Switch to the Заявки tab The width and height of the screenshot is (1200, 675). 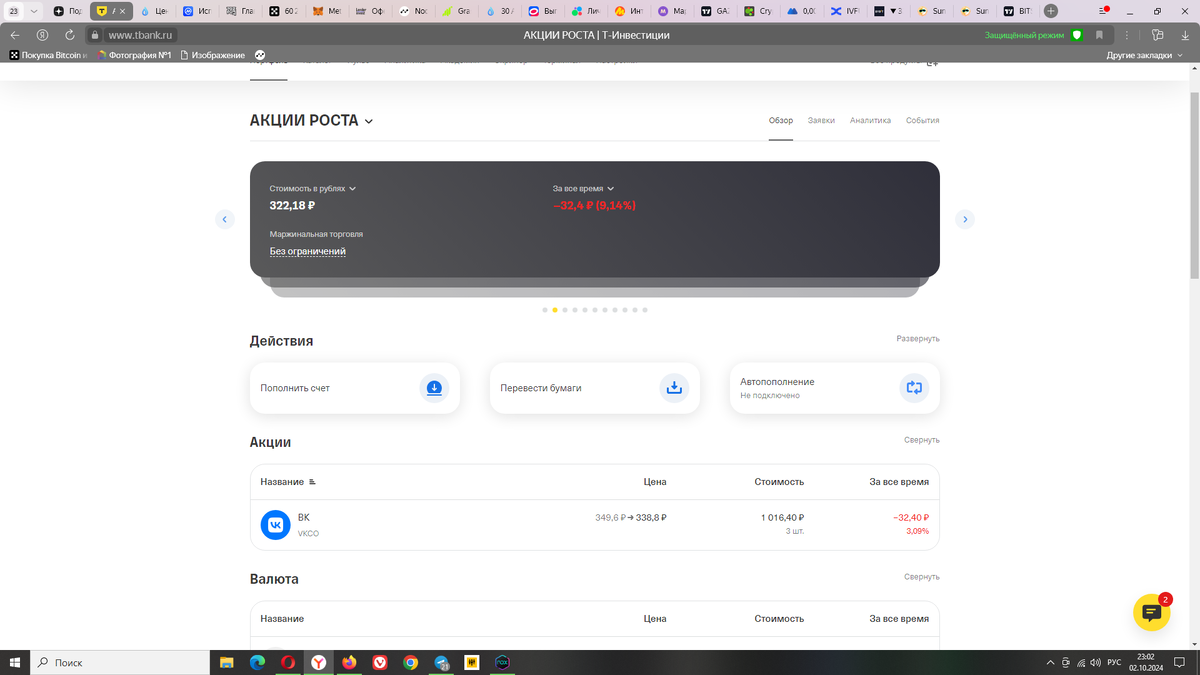tap(821, 120)
